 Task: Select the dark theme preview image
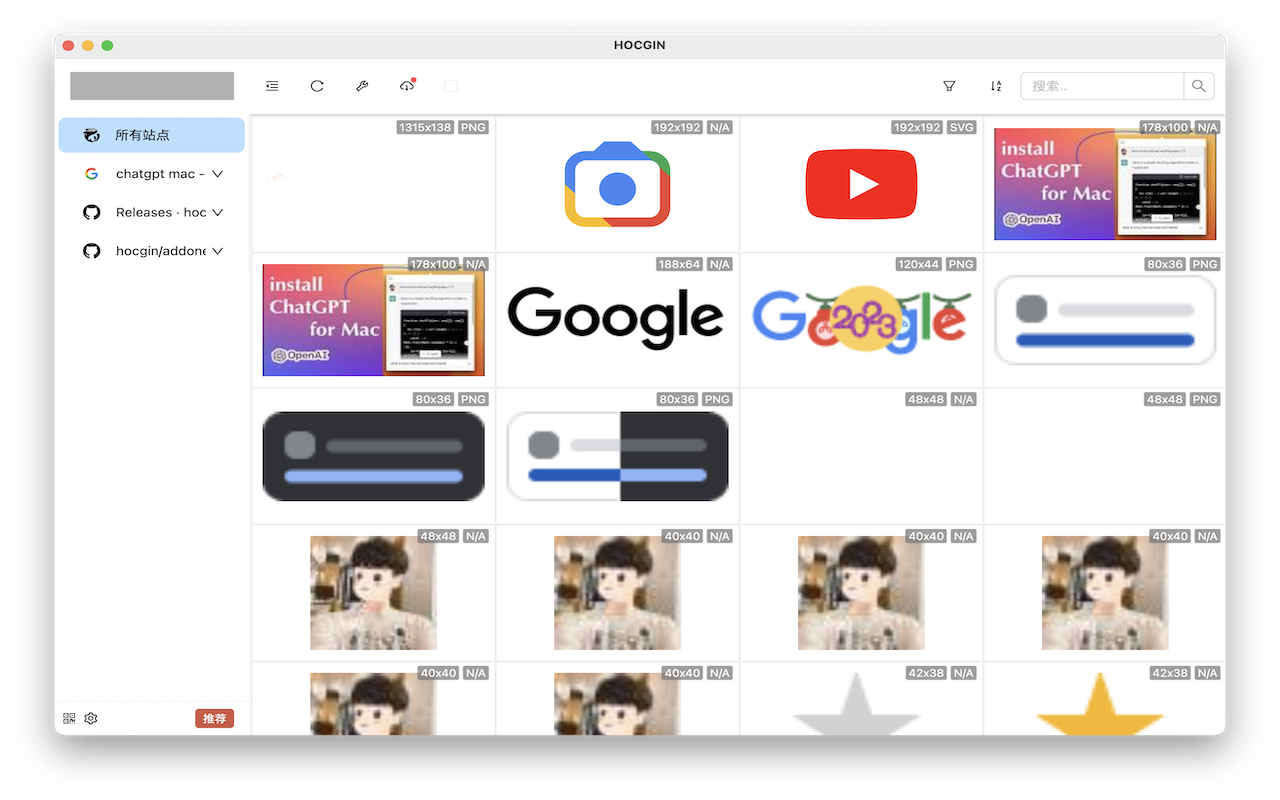click(373, 456)
